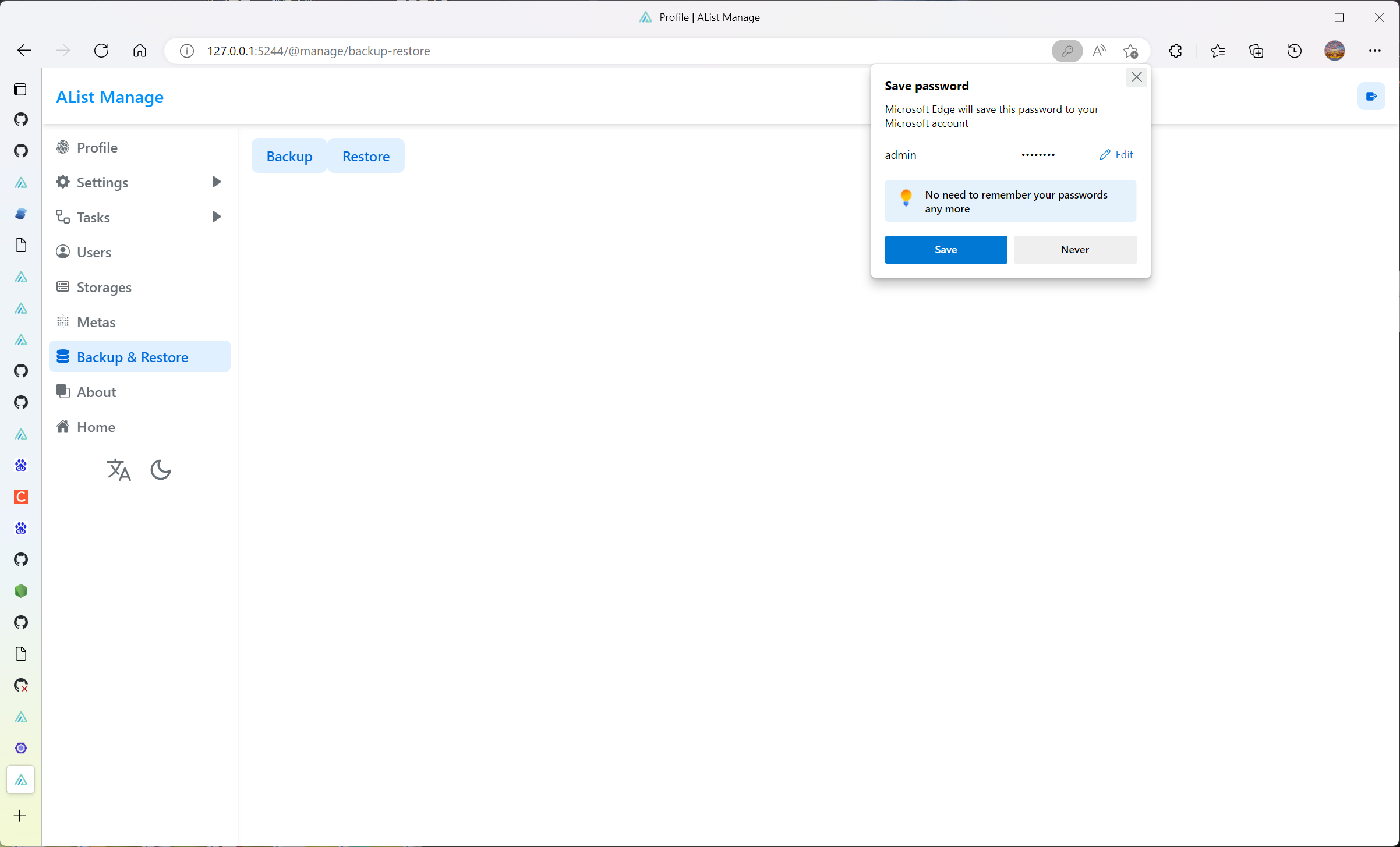Click the AList Manage title link

[109, 97]
